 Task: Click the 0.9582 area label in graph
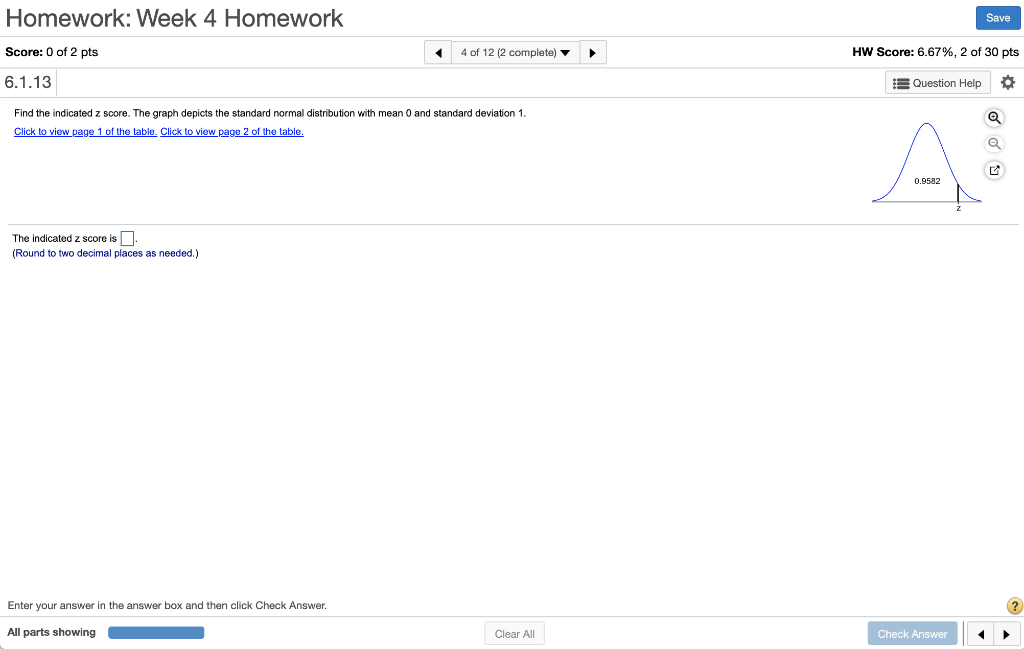click(927, 181)
